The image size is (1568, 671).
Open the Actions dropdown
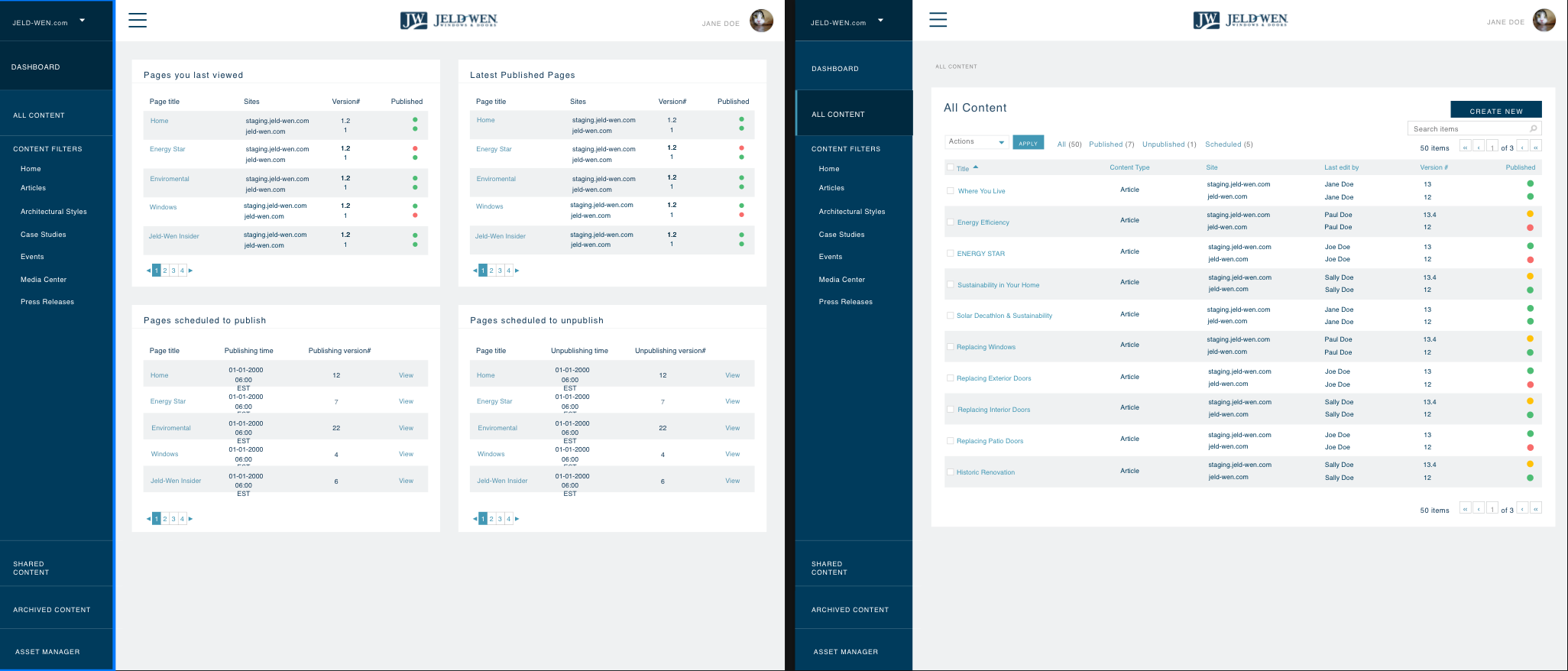pyautogui.click(x=977, y=142)
